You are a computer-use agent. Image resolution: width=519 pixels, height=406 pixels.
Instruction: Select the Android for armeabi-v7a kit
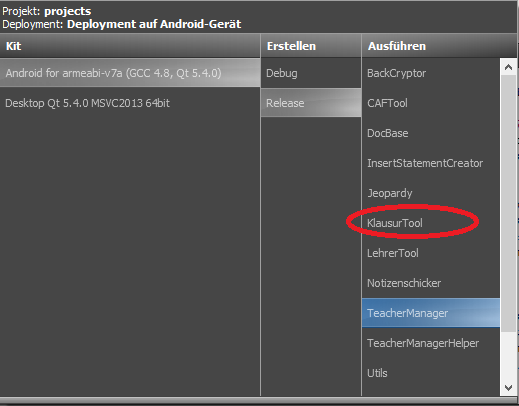click(130, 73)
